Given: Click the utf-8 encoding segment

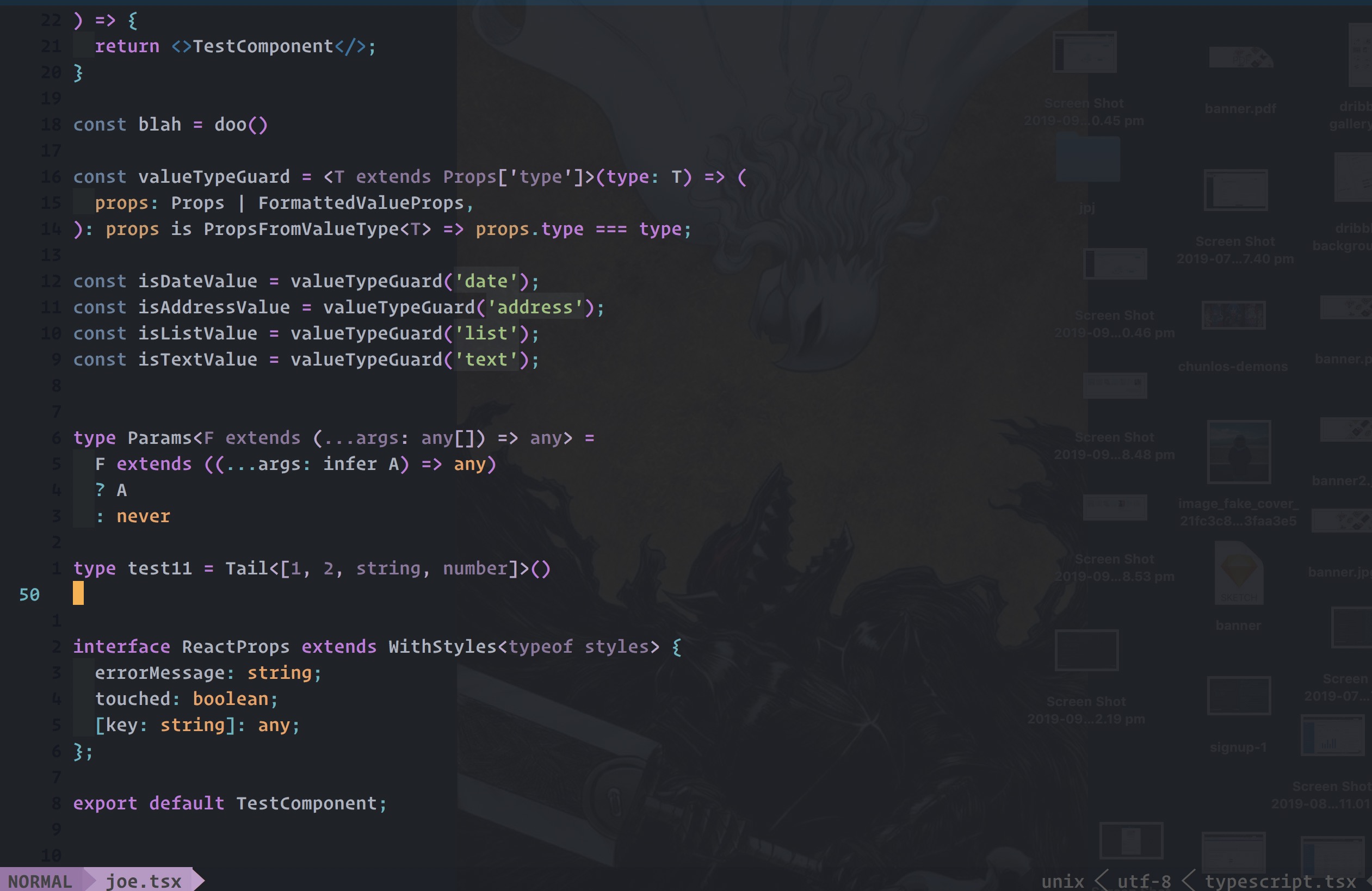Looking at the screenshot, I should 1144,881.
